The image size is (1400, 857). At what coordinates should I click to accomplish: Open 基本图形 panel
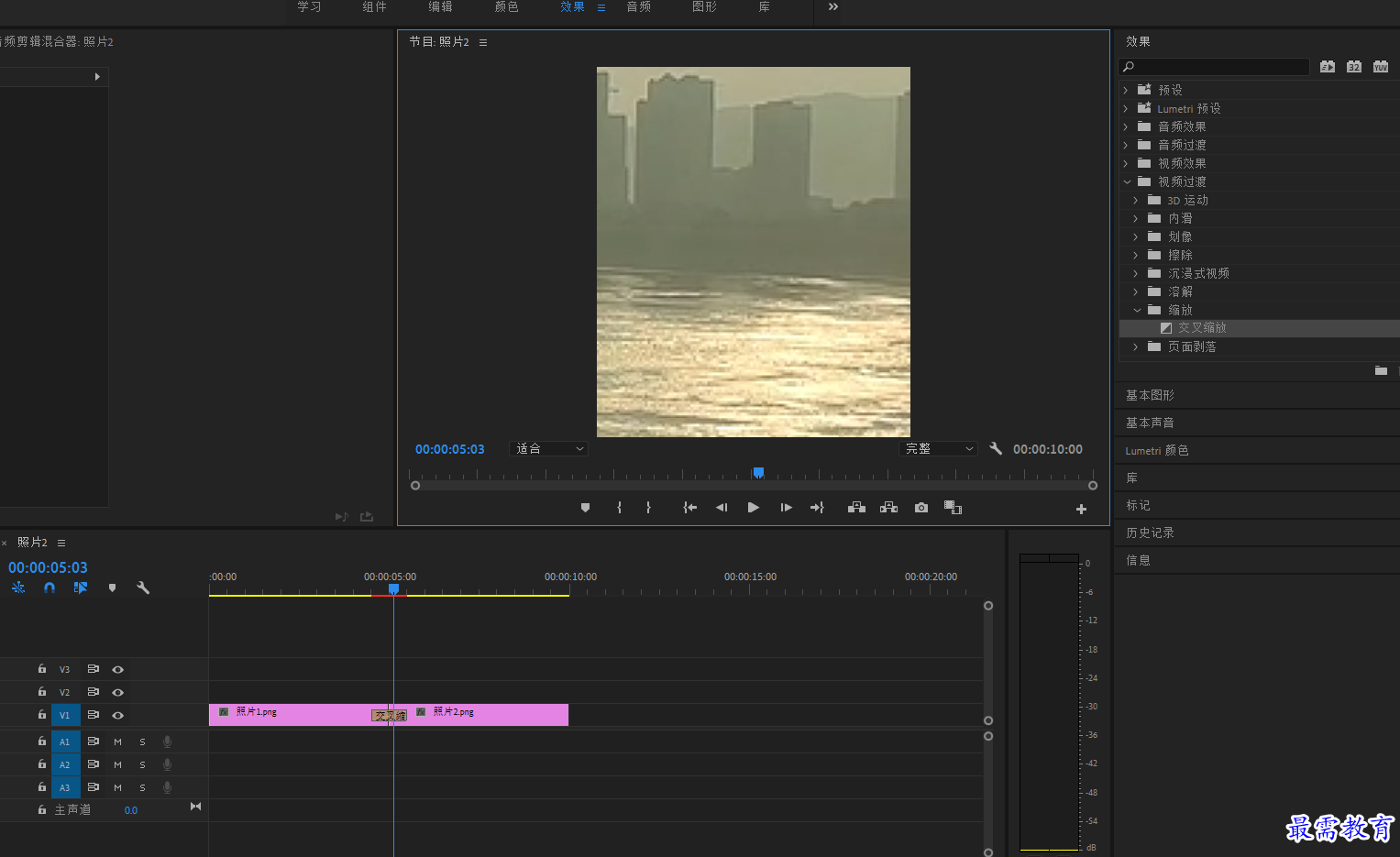click(1150, 395)
